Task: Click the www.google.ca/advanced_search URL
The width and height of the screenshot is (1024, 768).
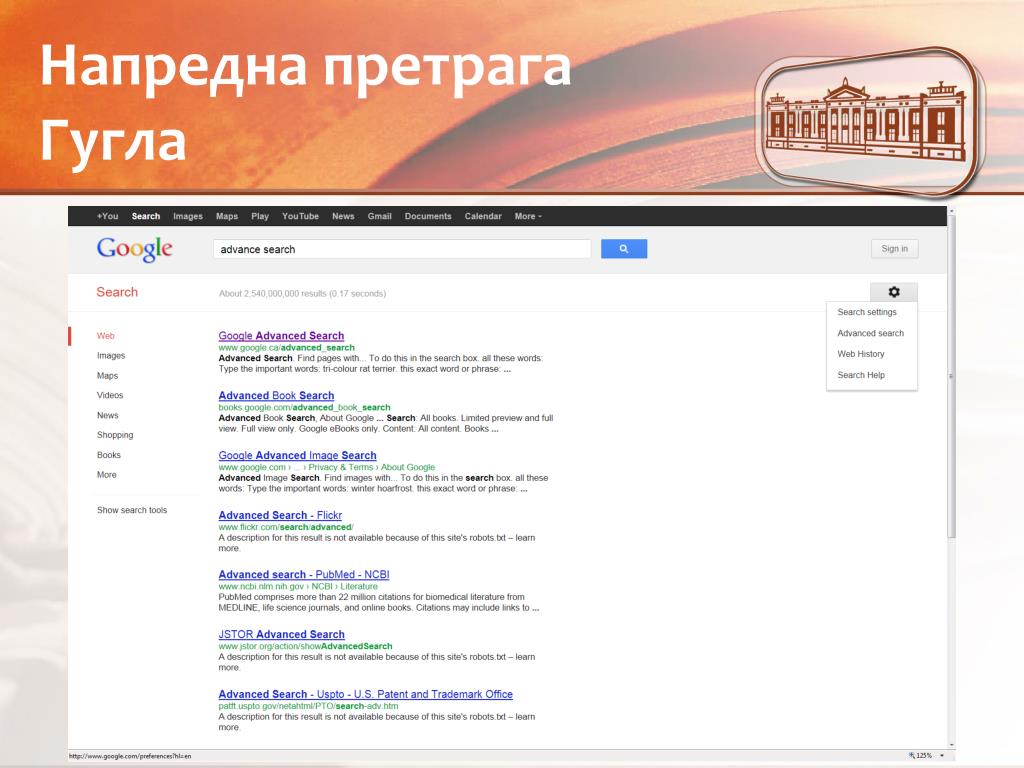Action: point(286,347)
